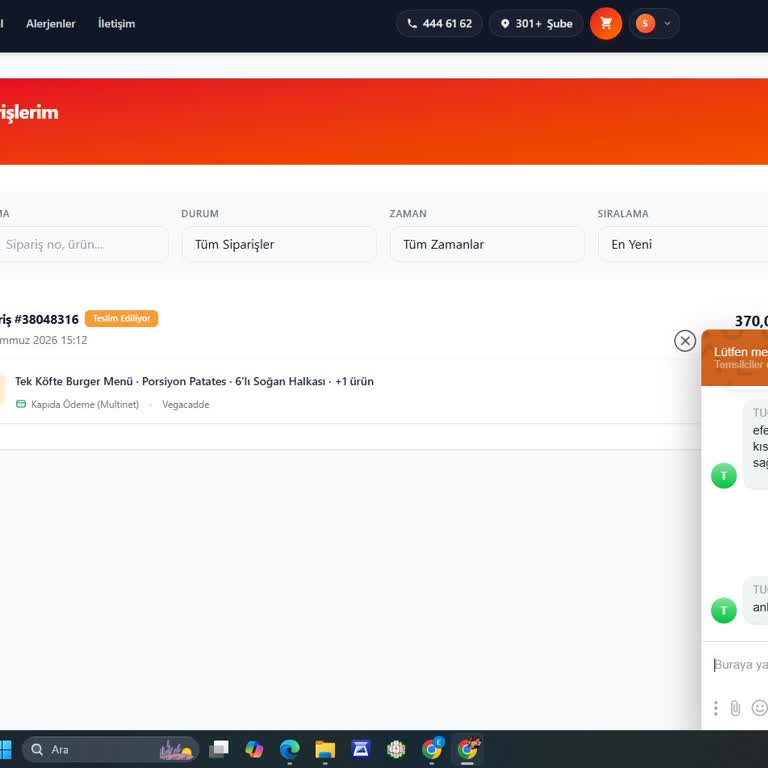The width and height of the screenshot is (768, 768).
Task: Click the orange S profile avatar
Action: (645, 23)
